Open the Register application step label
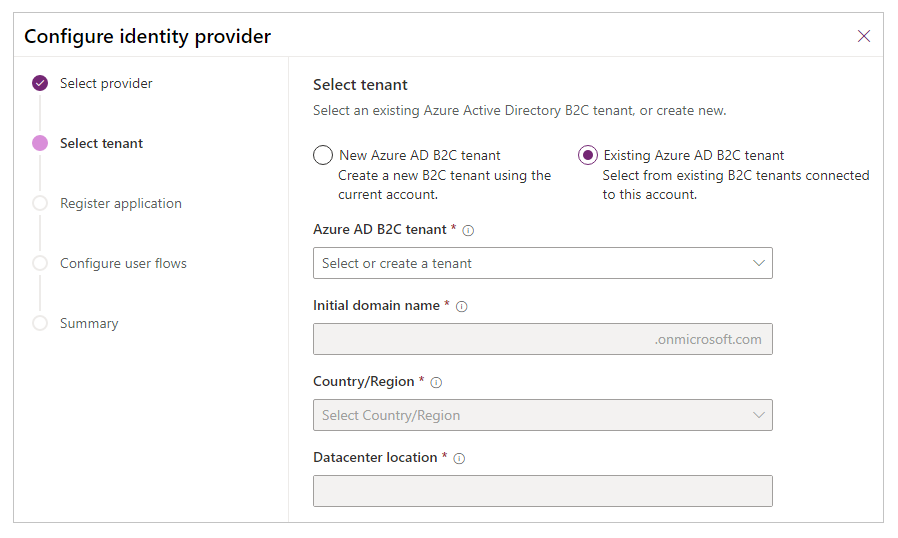The image size is (898, 538). tap(121, 203)
